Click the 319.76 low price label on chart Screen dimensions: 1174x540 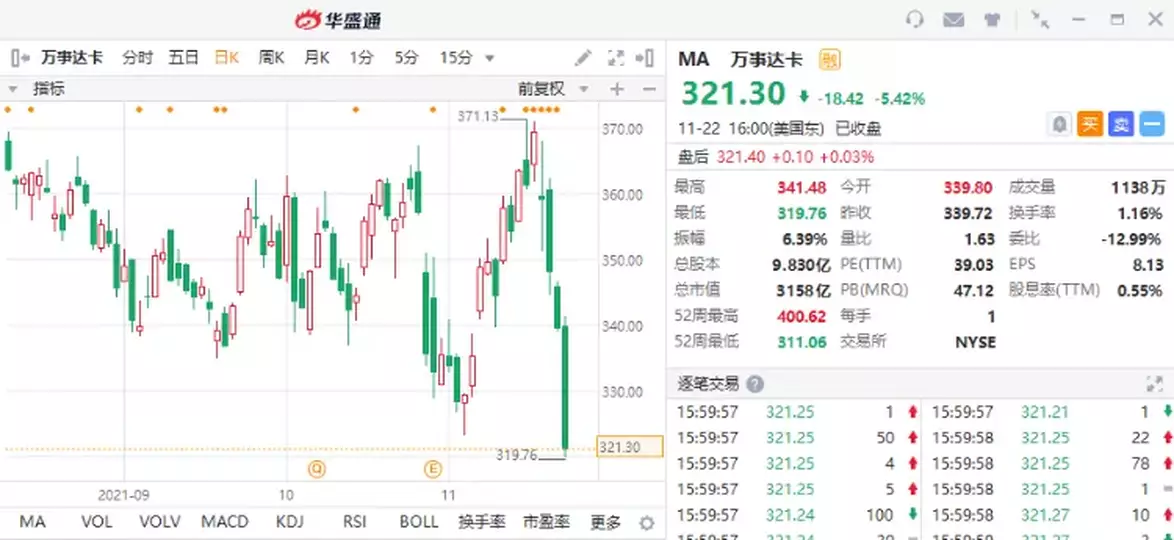click(517, 455)
